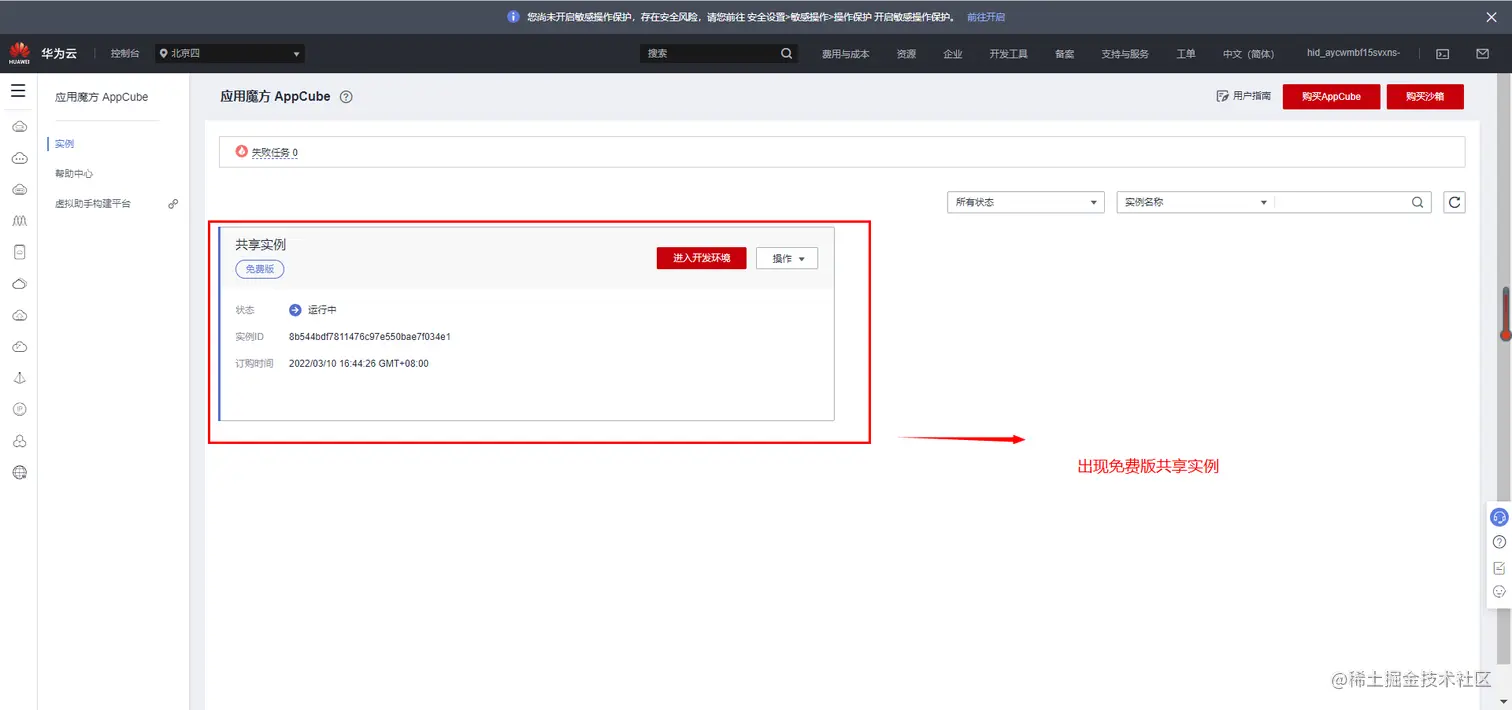Follow the 前往开启 link in banner
1512x710 pixels.
986,17
